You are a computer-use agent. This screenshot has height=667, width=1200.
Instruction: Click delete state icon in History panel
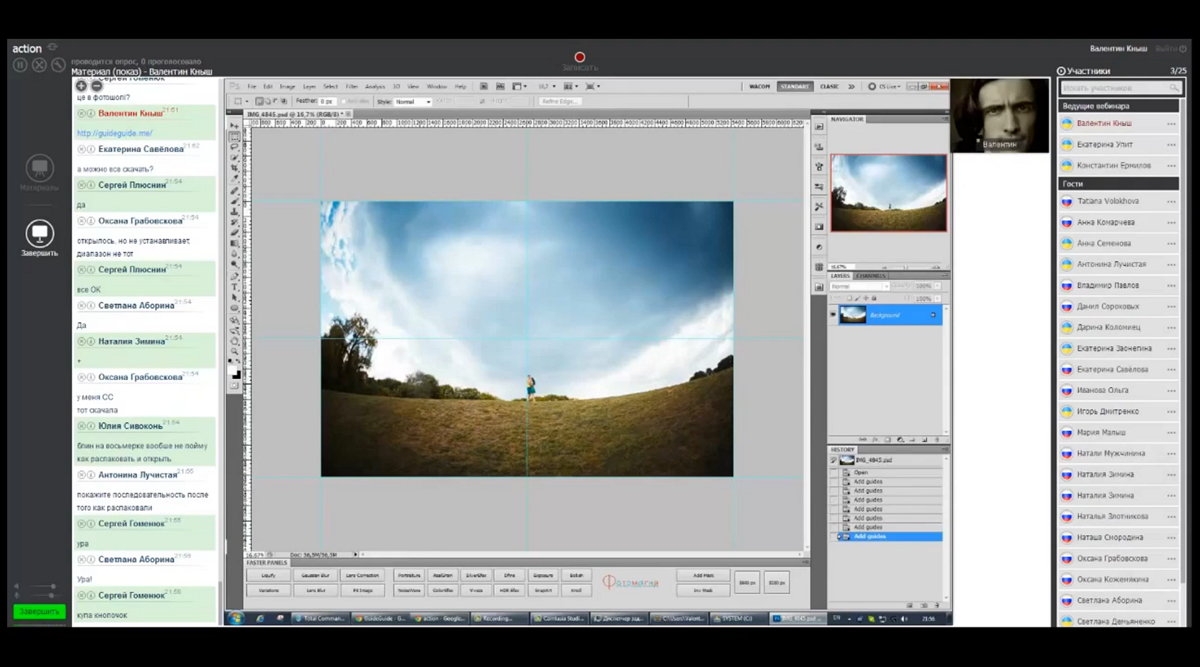[937, 605]
